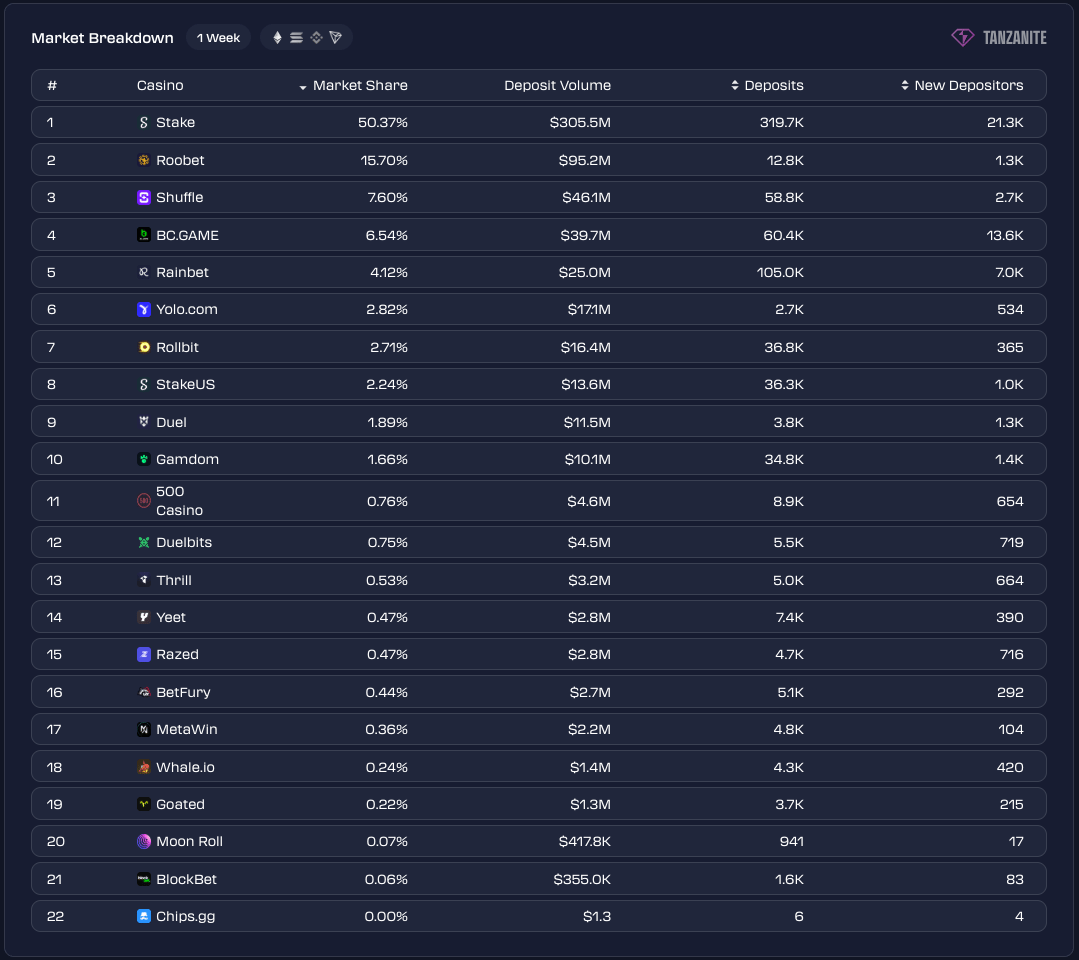Screen dimensions: 1079x960
Task: Click the Market Breakdown title
Action: click(103, 38)
